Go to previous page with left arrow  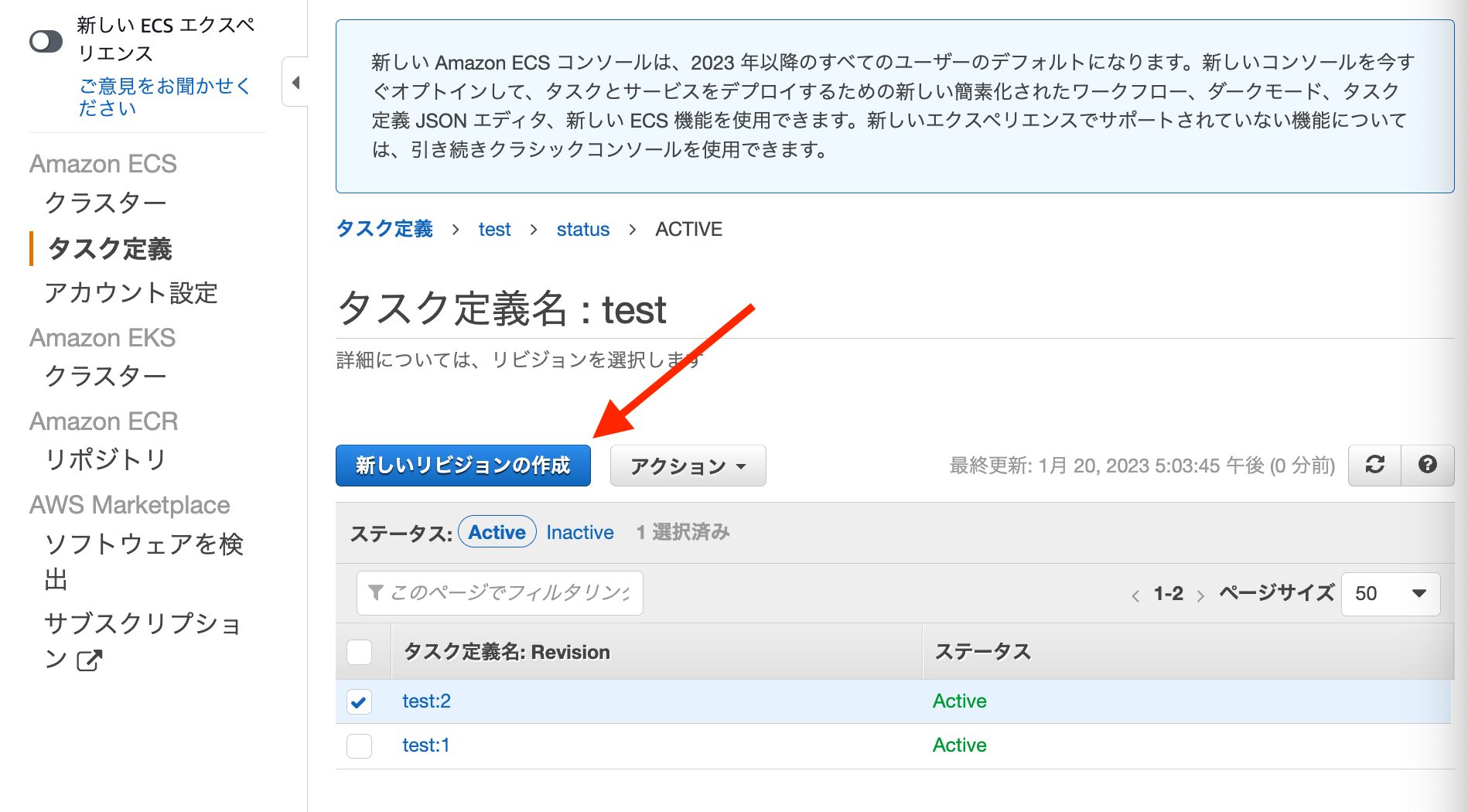coord(1135,595)
